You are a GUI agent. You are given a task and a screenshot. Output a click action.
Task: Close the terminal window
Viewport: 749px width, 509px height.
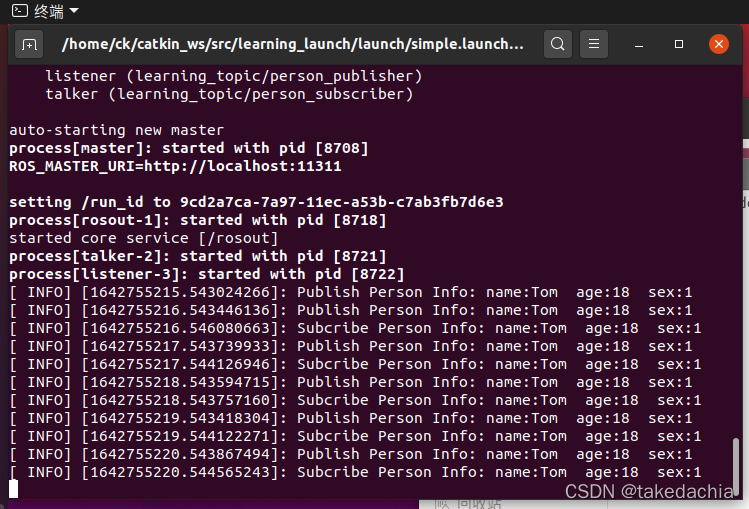718,44
